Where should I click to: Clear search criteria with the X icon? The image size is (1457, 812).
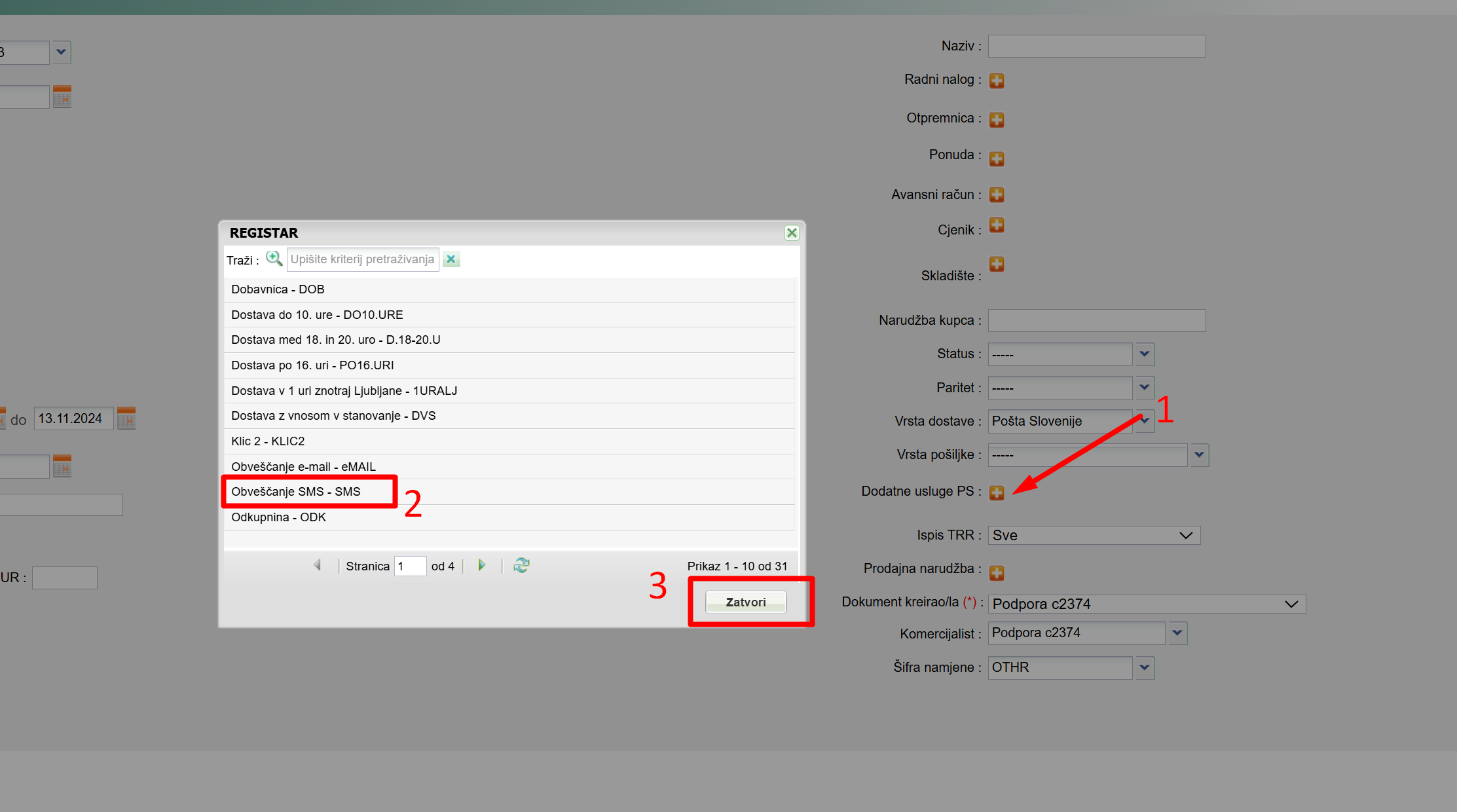pyautogui.click(x=451, y=259)
